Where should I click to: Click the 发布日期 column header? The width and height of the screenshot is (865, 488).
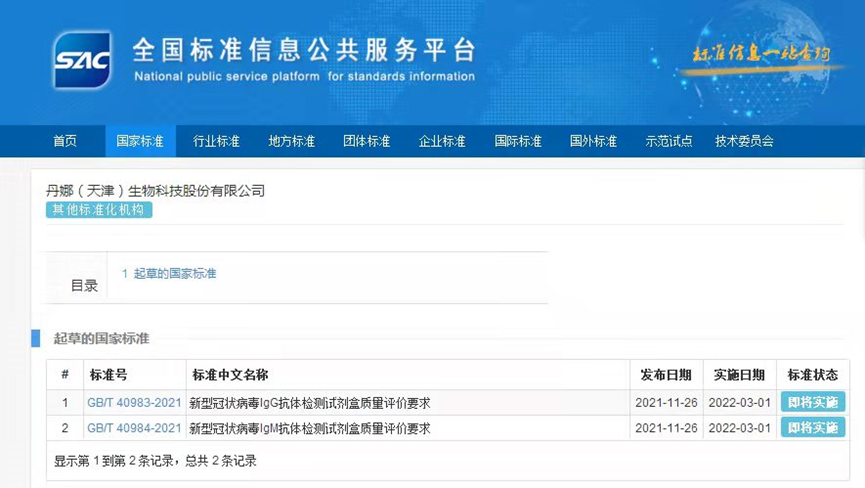[x=665, y=375]
